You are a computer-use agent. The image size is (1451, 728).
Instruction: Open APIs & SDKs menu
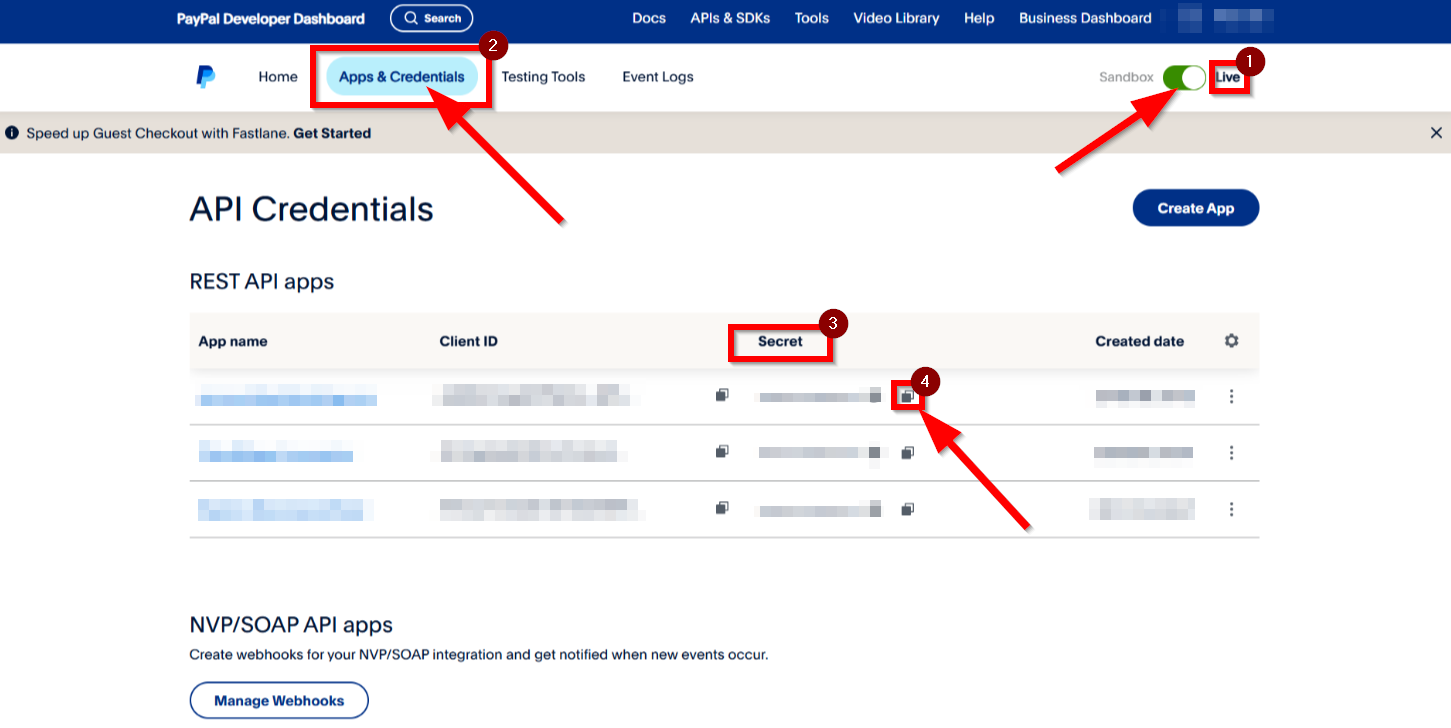pos(730,18)
